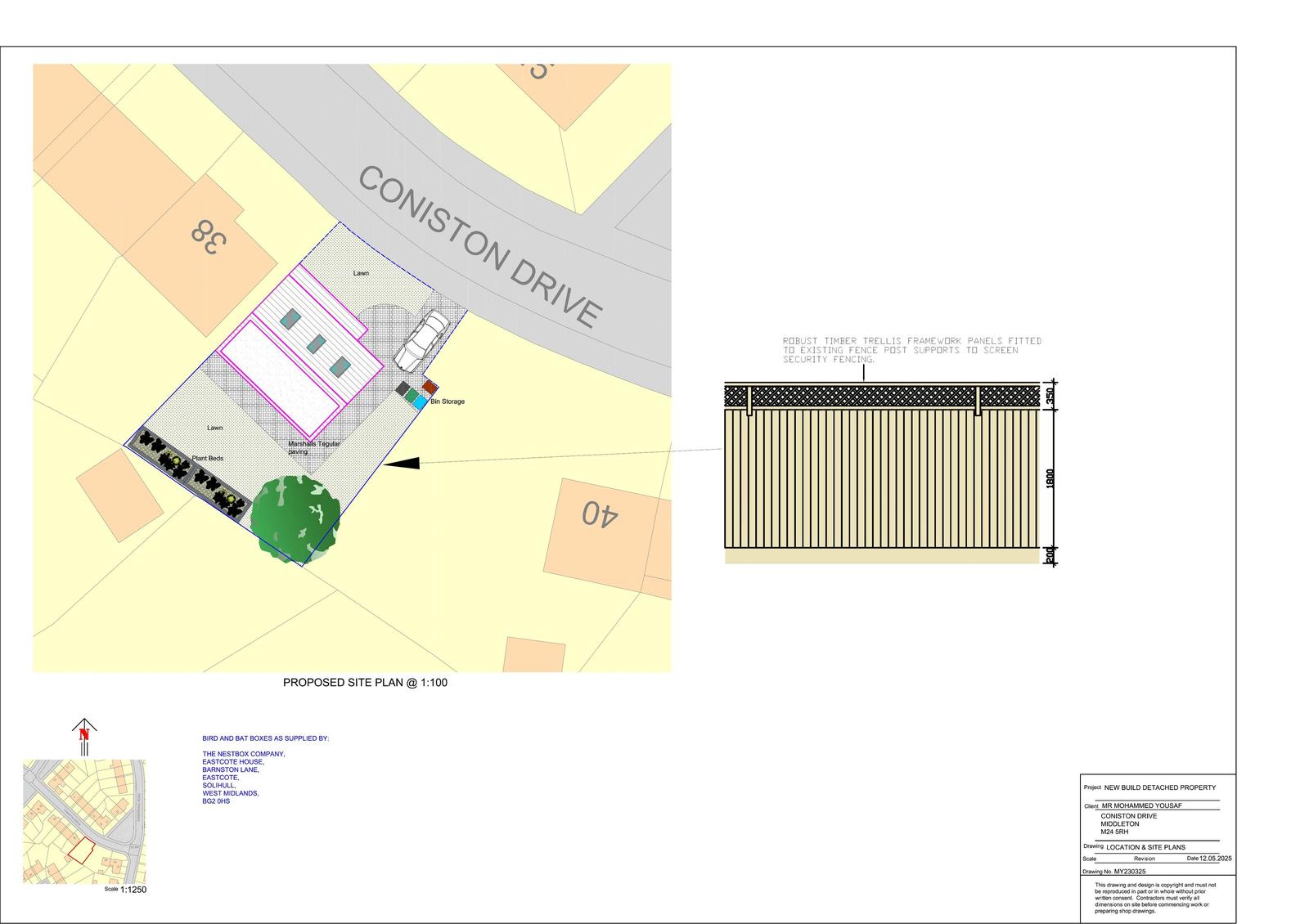Select the PROPOSED SITE PLAN @ 1:100 title
Viewport: 1309px width, 924px height.
point(365,683)
